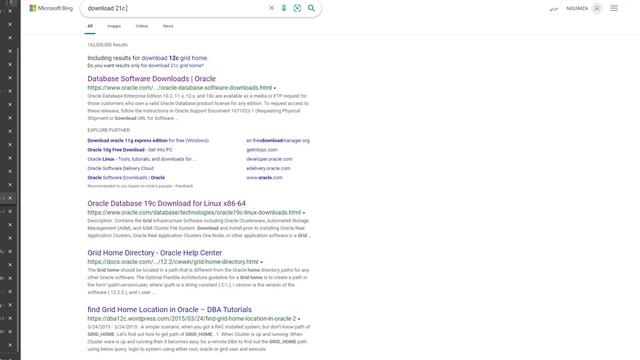This screenshot has width=640, height=360.
Task: Open 'Oracle Linux - Tools, tutorials' link
Action: click(x=142, y=159)
